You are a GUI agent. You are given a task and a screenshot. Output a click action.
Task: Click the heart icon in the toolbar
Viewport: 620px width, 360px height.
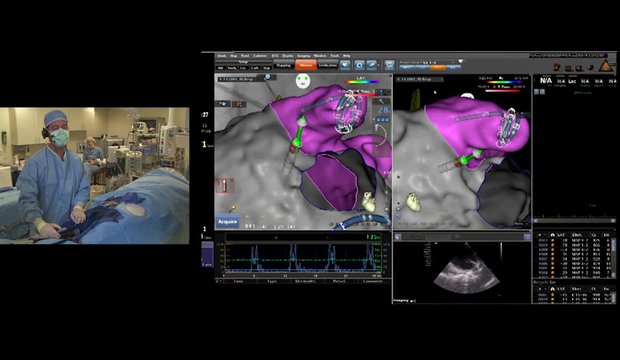point(345,64)
